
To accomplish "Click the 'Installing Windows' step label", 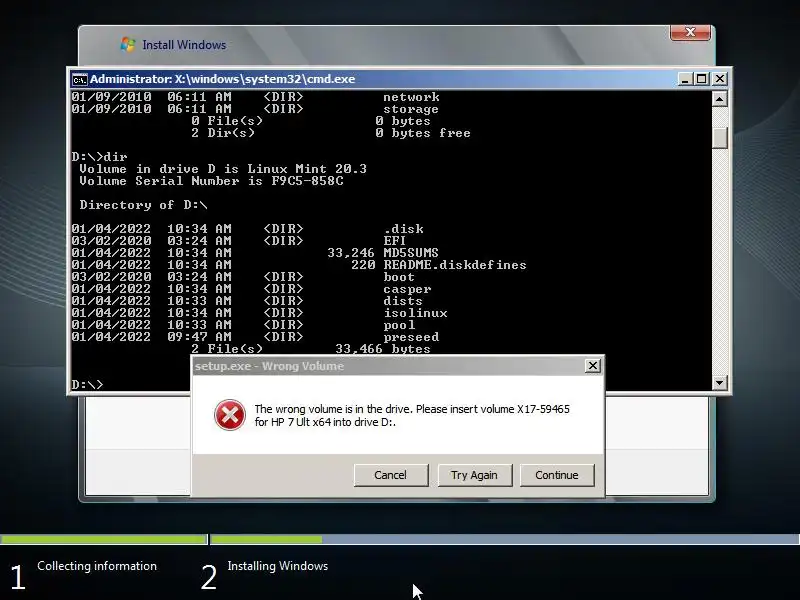I will coord(278,566).
